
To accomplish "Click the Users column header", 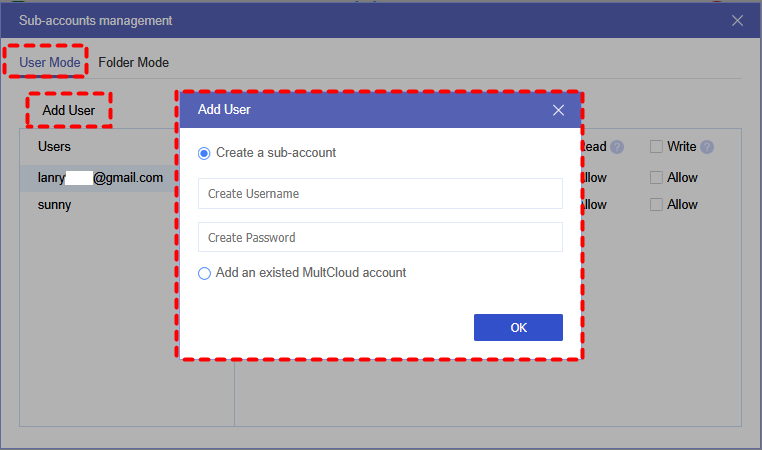I will (x=54, y=147).
